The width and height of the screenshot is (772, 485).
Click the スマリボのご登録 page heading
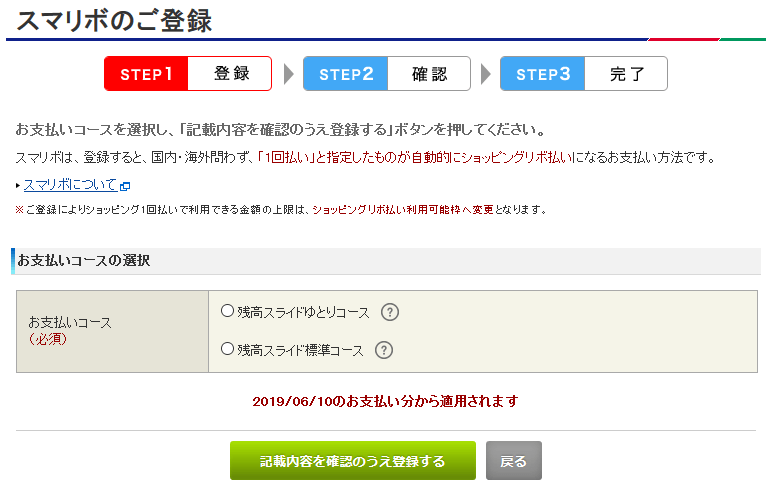[114, 21]
